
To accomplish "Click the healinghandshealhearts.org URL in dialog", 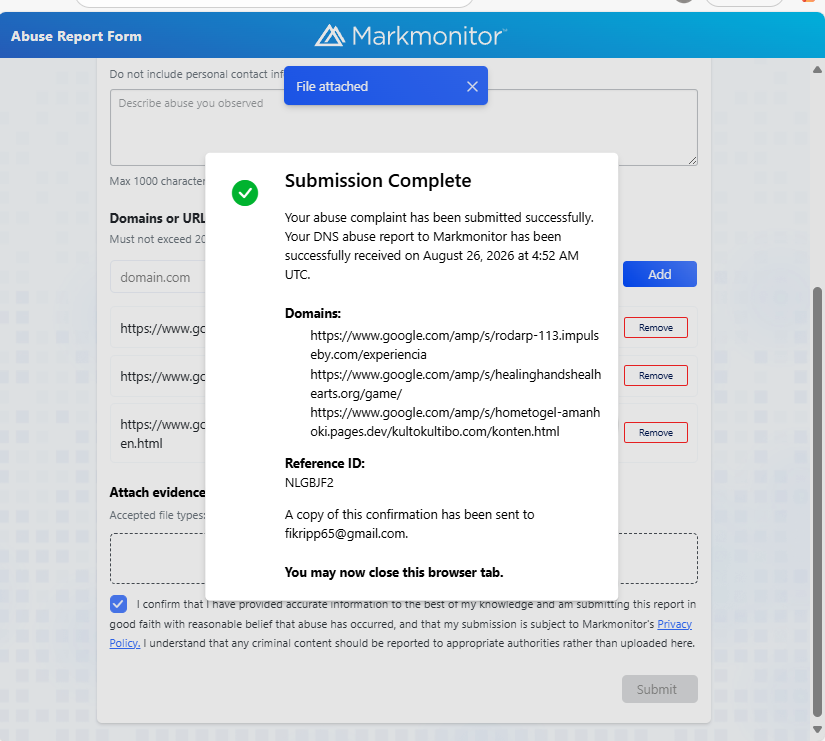I will (456, 384).
